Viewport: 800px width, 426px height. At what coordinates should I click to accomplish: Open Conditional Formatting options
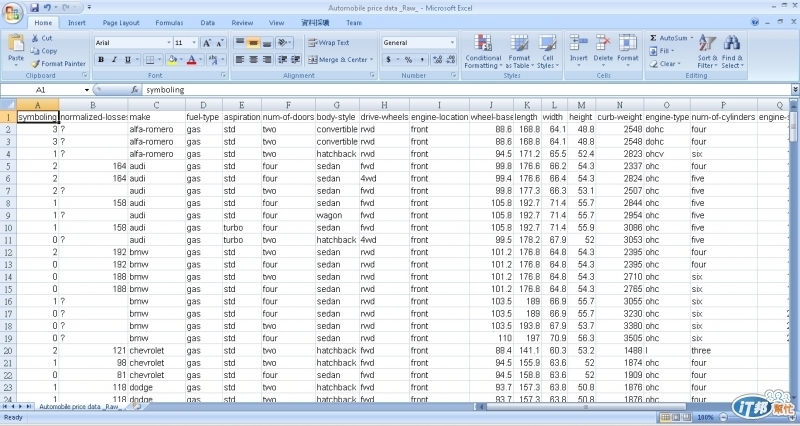483,52
